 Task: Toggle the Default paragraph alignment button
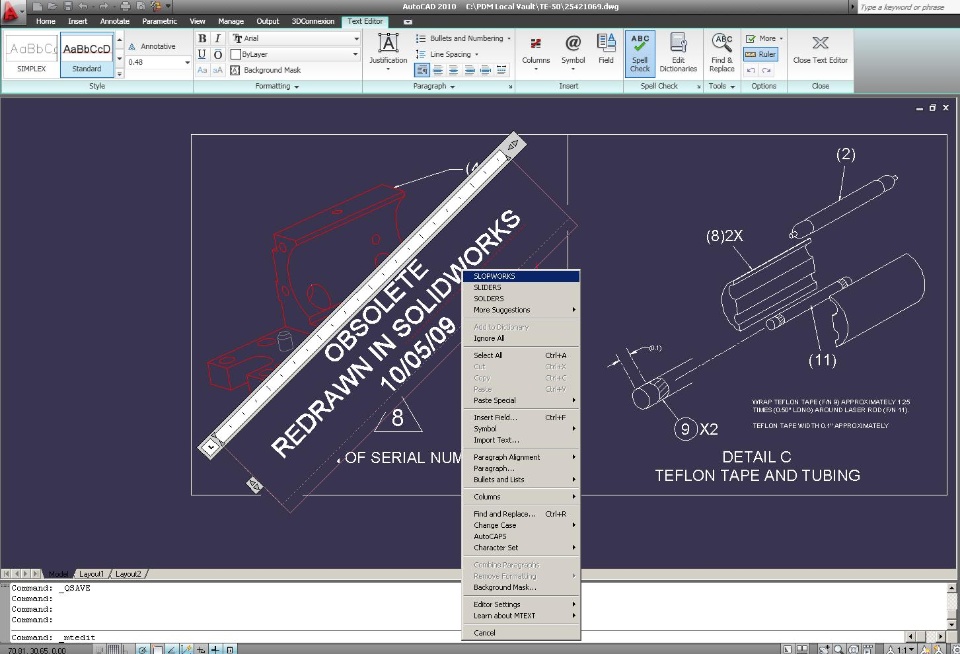point(422,70)
